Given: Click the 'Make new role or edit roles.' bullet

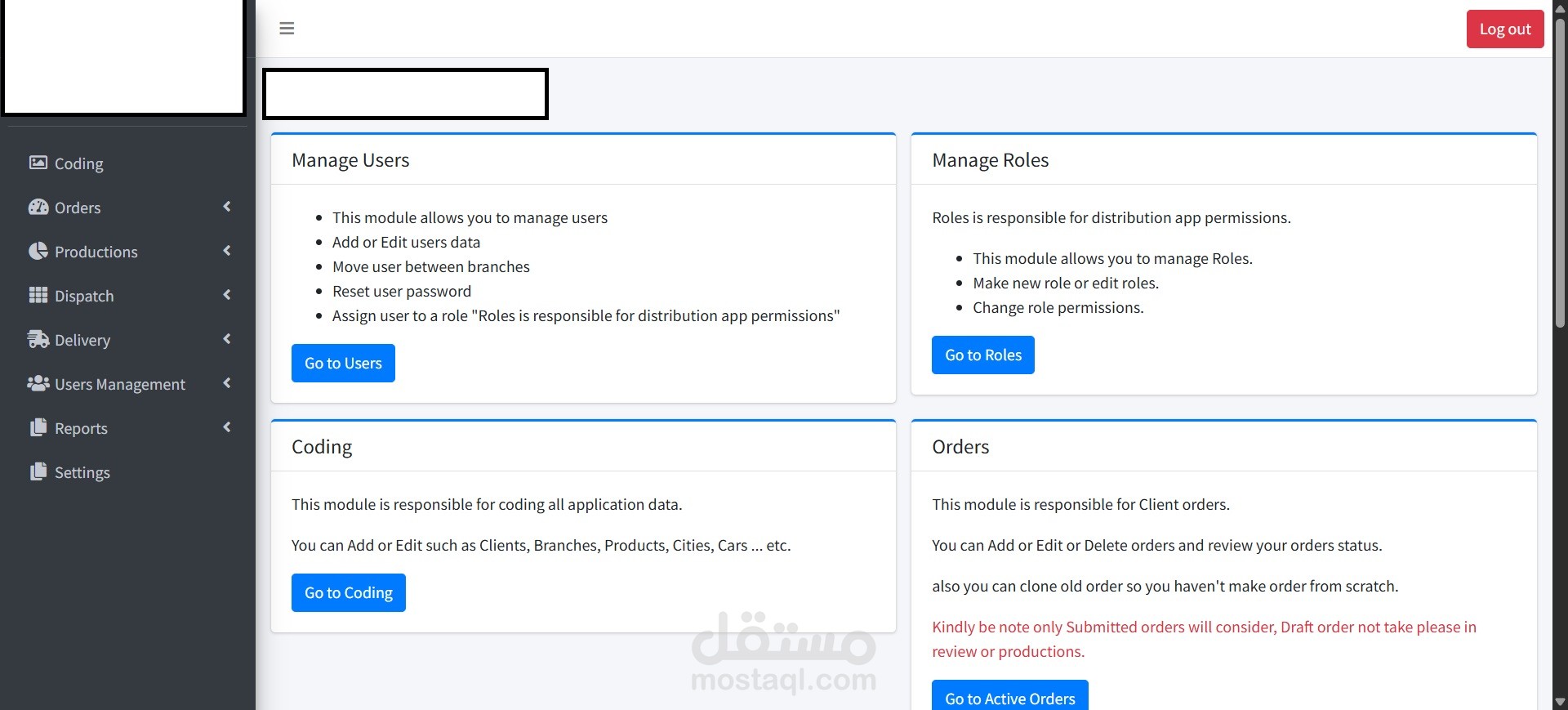Looking at the screenshot, I should 1066,283.
